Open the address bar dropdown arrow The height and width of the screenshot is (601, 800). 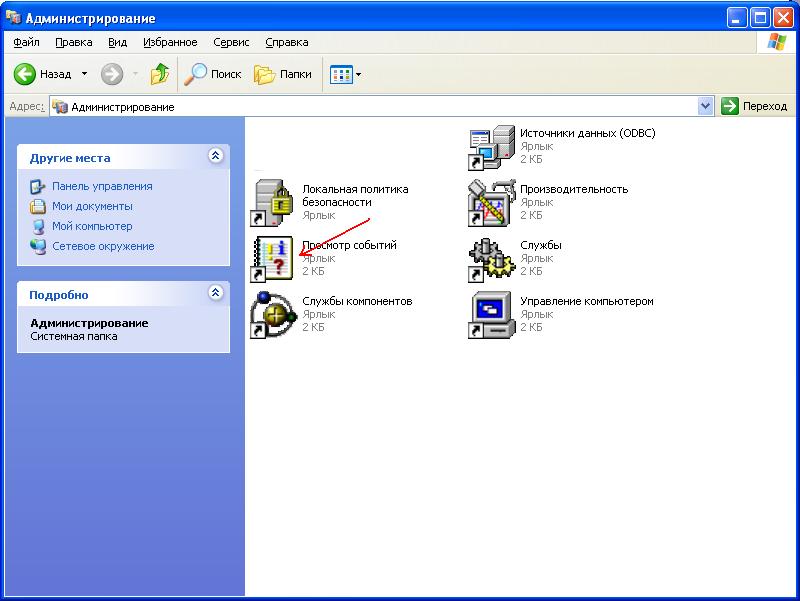(x=705, y=106)
